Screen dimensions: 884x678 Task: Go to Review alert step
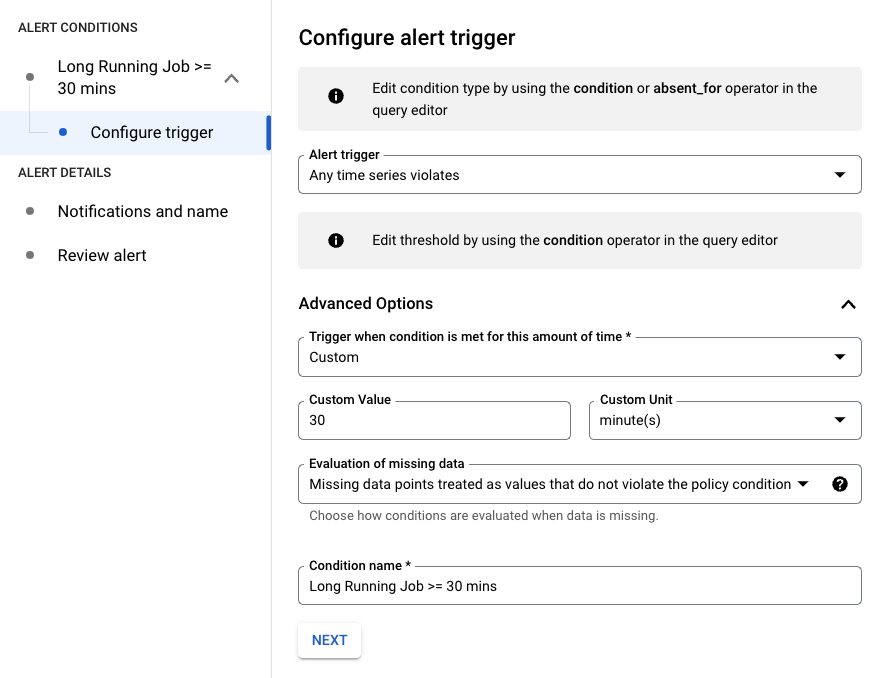(102, 255)
